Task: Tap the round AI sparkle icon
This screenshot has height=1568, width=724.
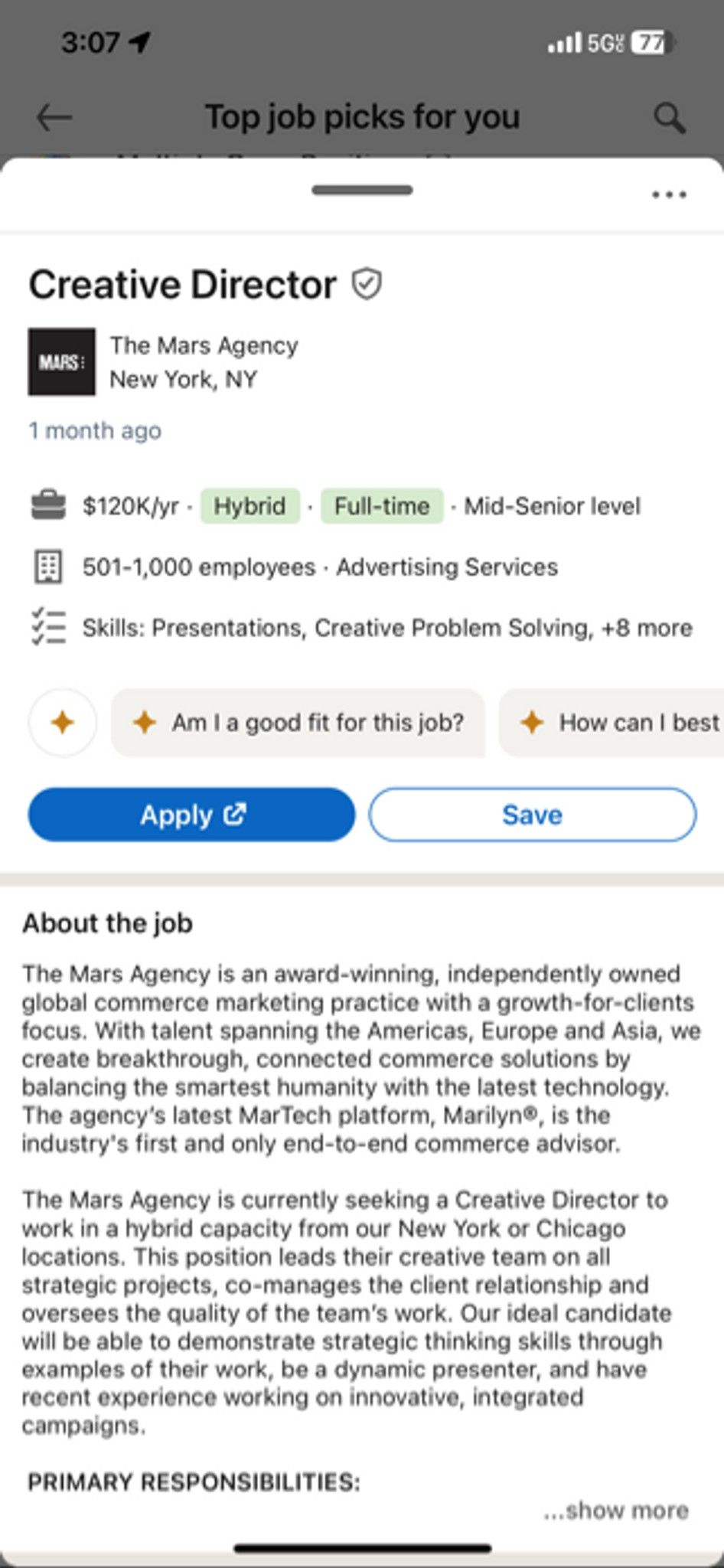Action: [x=63, y=723]
